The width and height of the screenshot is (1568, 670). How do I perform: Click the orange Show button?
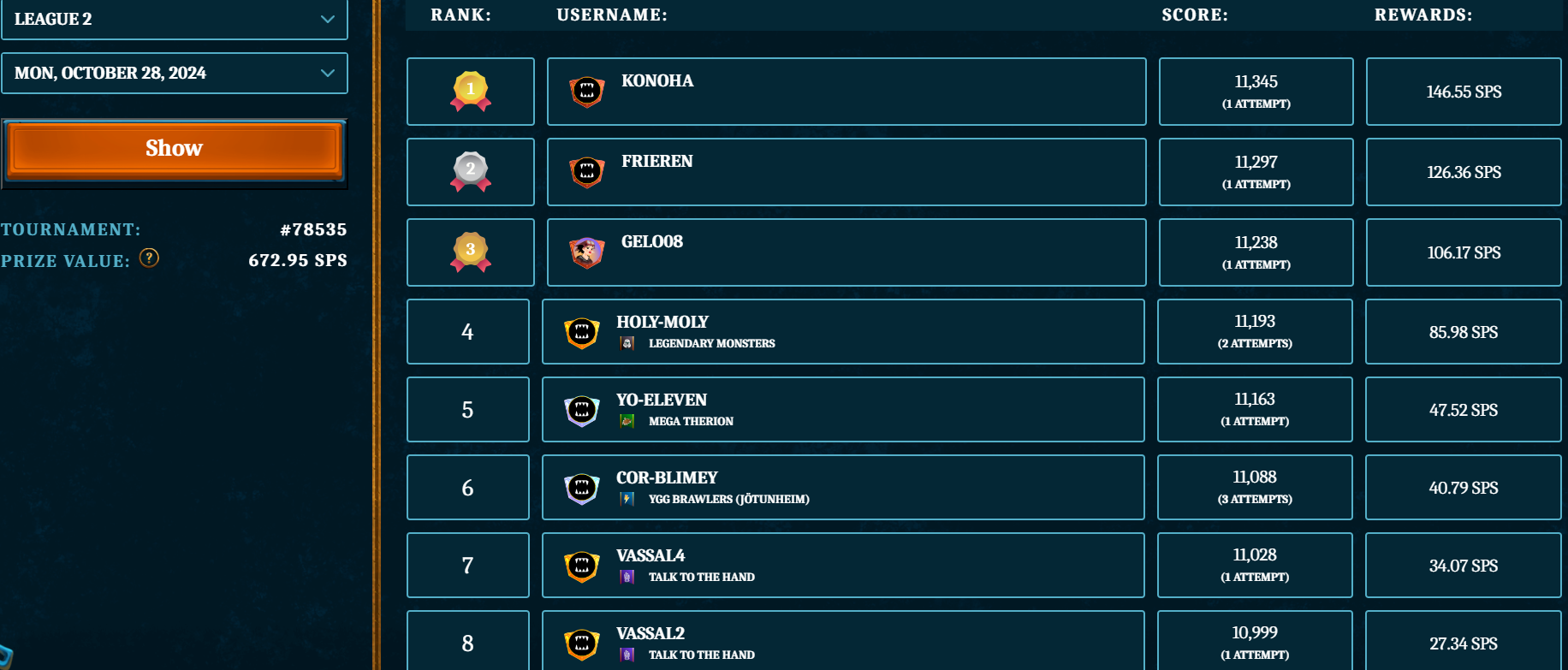[x=175, y=149]
